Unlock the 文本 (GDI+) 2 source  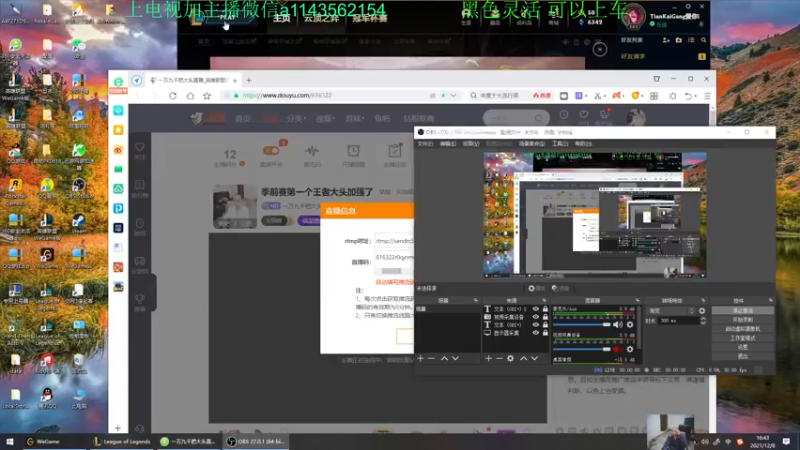pos(545,309)
